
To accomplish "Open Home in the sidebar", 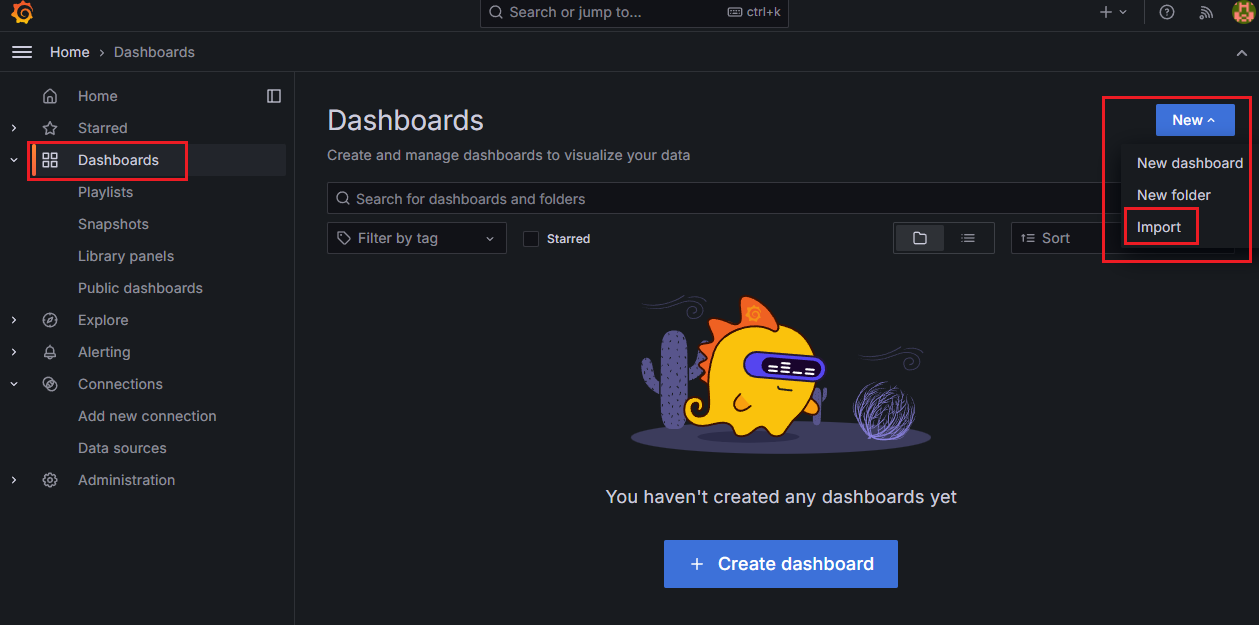I will (x=98, y=96).
